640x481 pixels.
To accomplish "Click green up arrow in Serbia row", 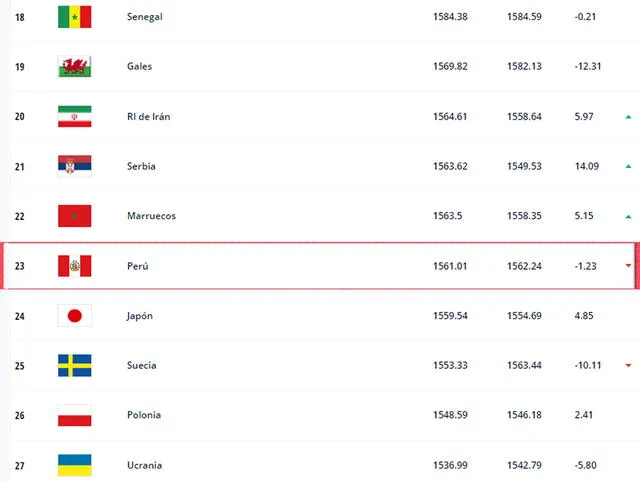I will coord(629,167).
